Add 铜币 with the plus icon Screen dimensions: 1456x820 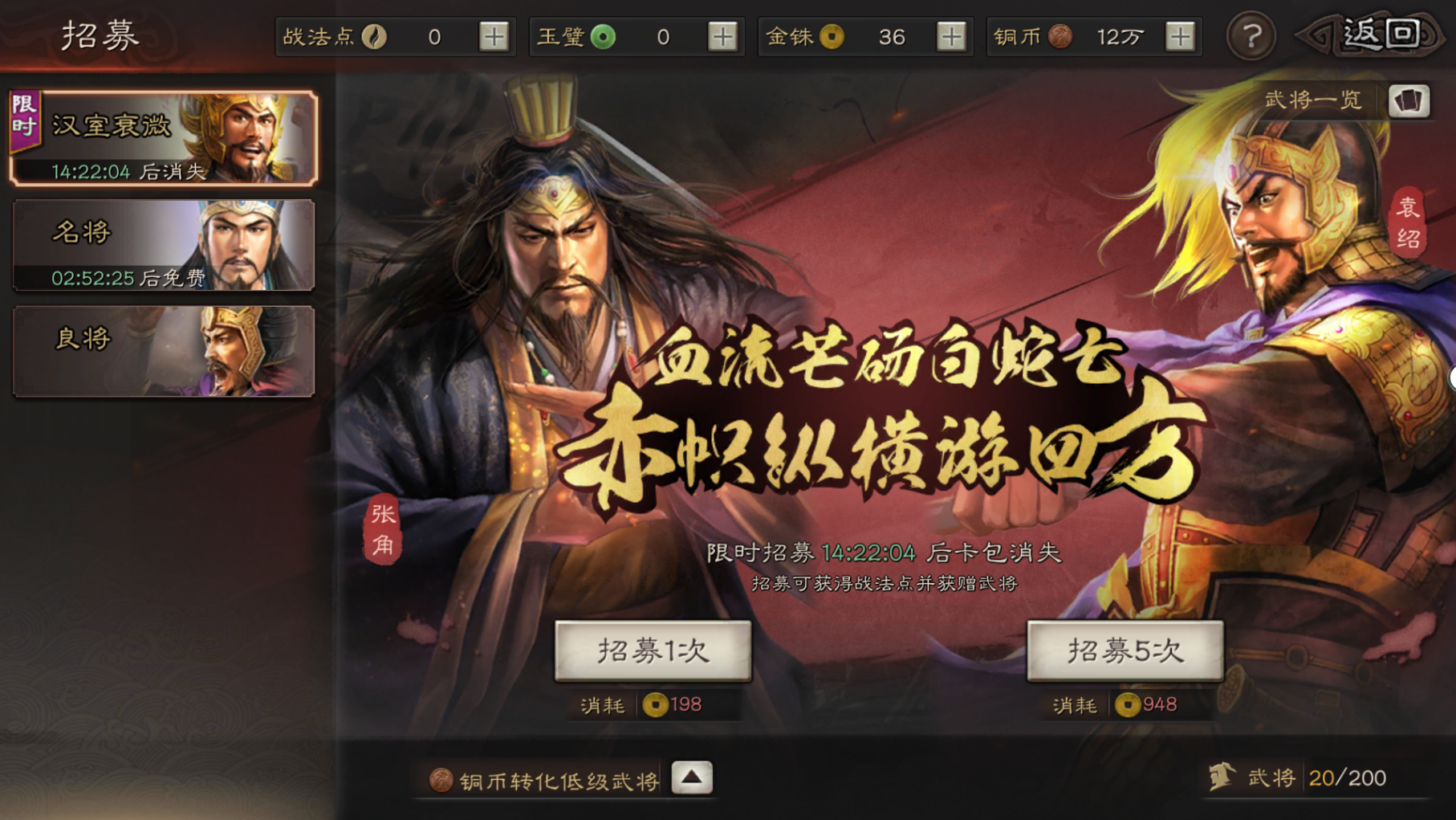1180,36
